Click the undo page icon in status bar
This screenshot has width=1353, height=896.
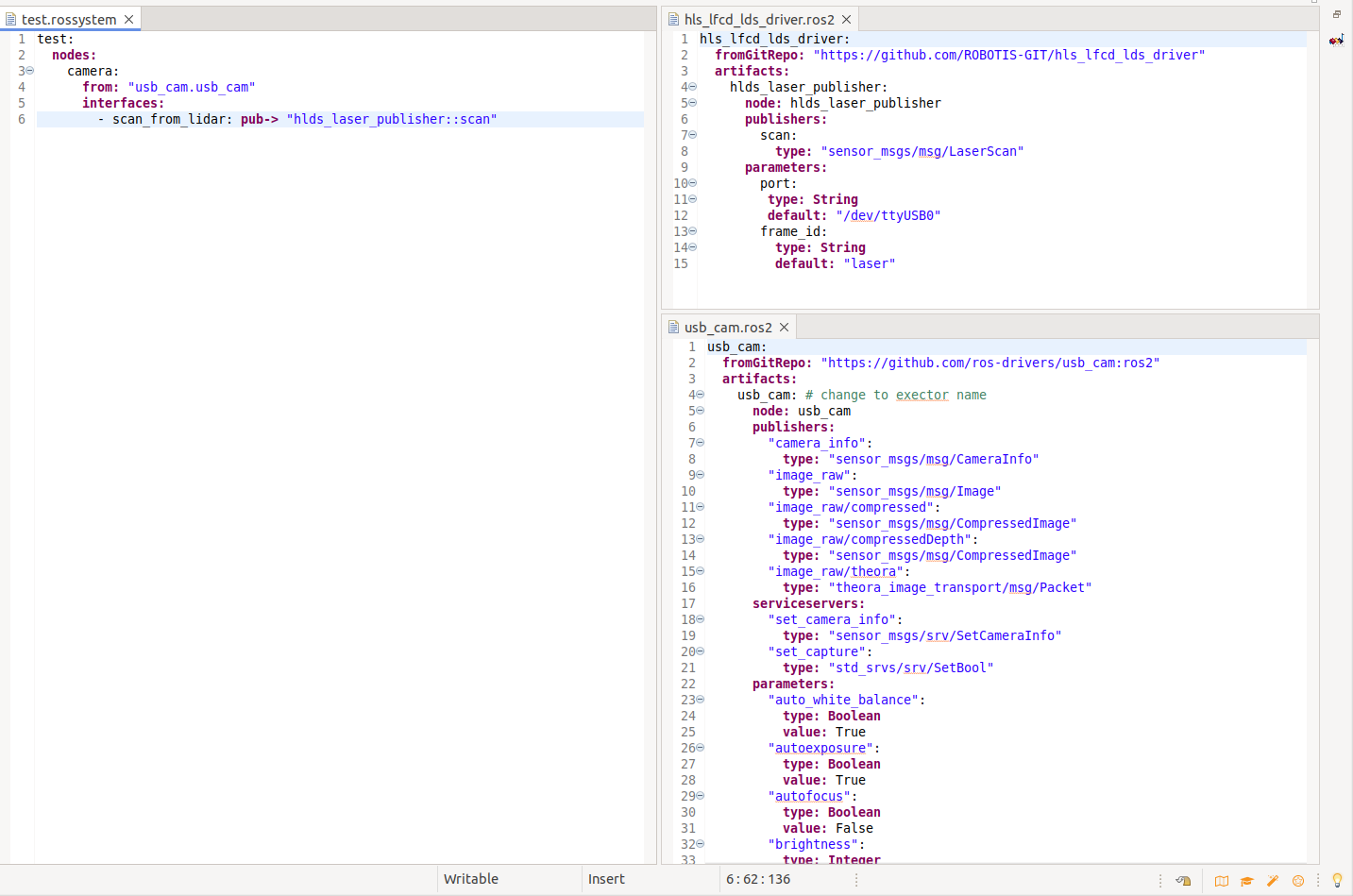(x=1183, y=881)
